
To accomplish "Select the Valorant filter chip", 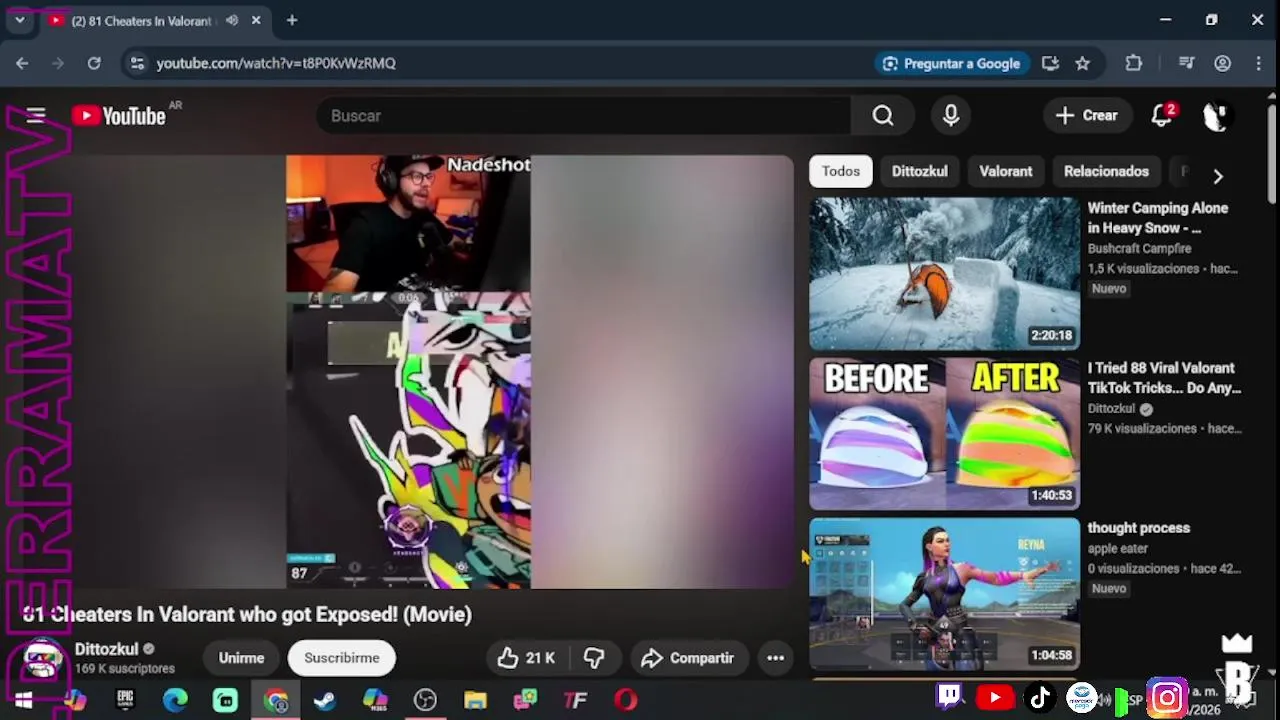I will point(1006,171).
